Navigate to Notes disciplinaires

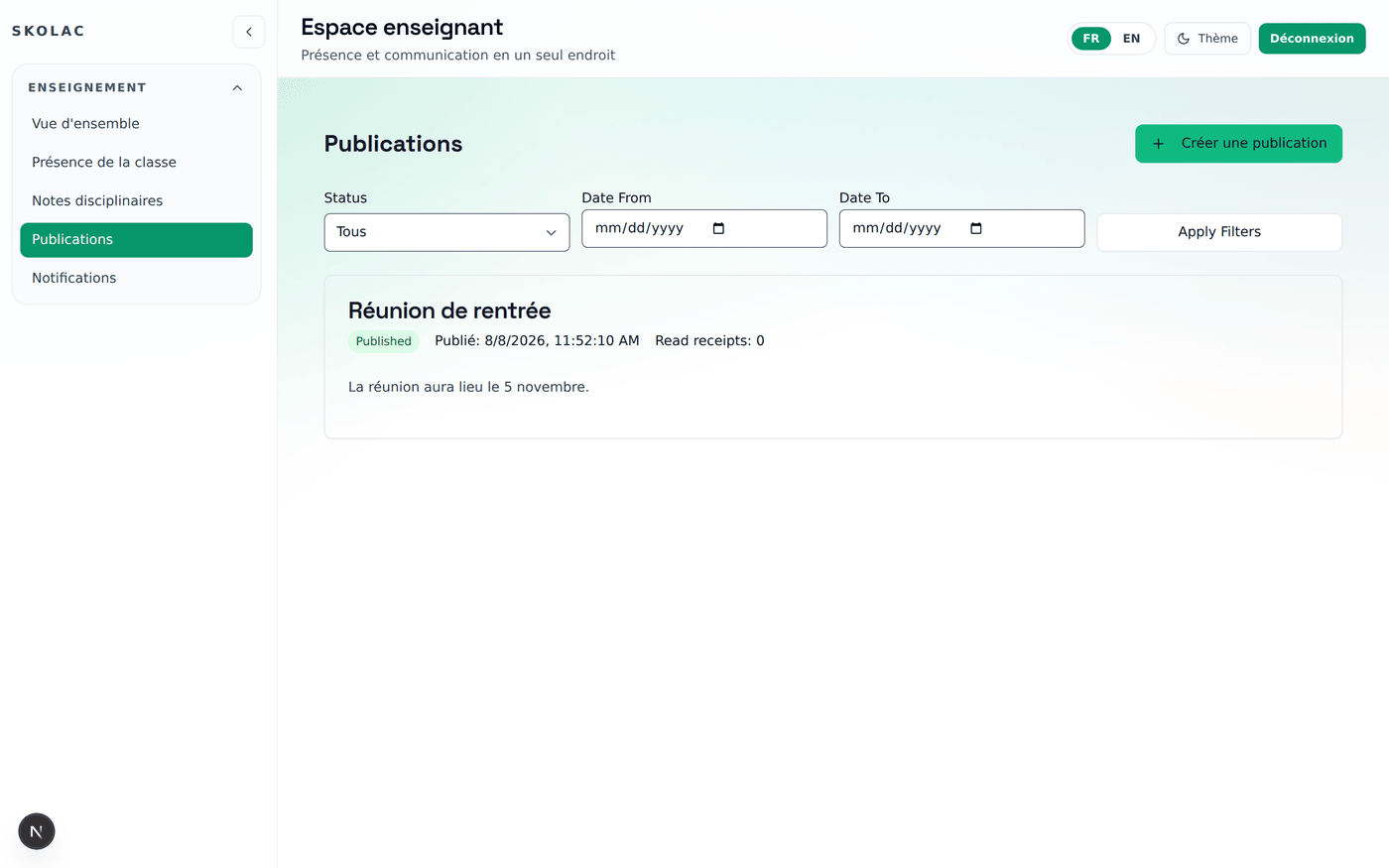136,201
